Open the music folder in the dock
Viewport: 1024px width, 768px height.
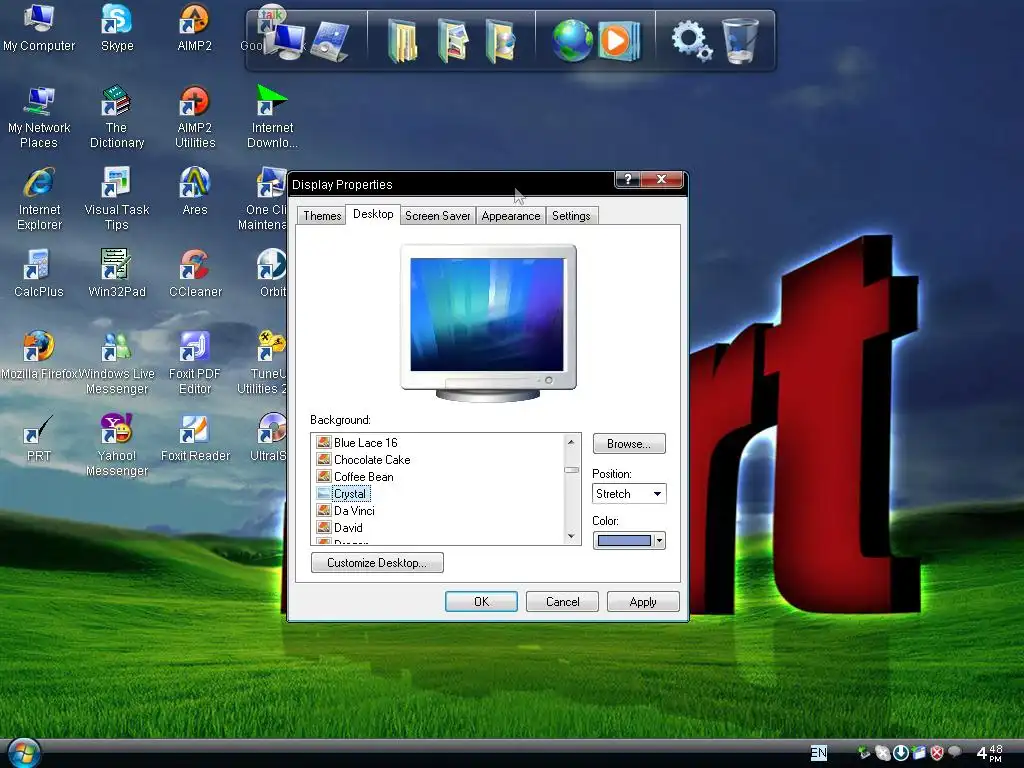[x=500, y=41]
